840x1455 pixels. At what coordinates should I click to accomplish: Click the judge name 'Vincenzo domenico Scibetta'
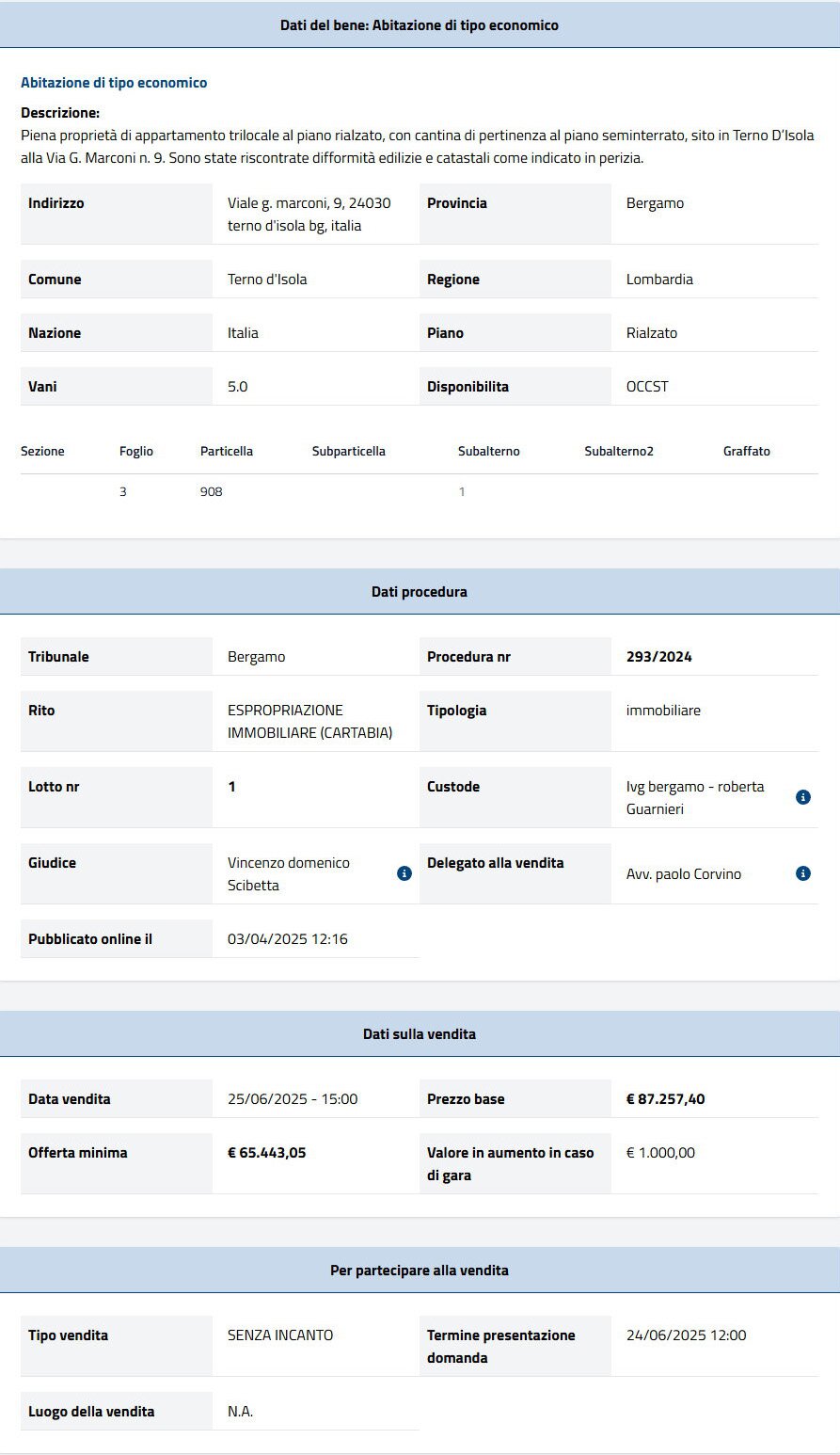point(289,874)
